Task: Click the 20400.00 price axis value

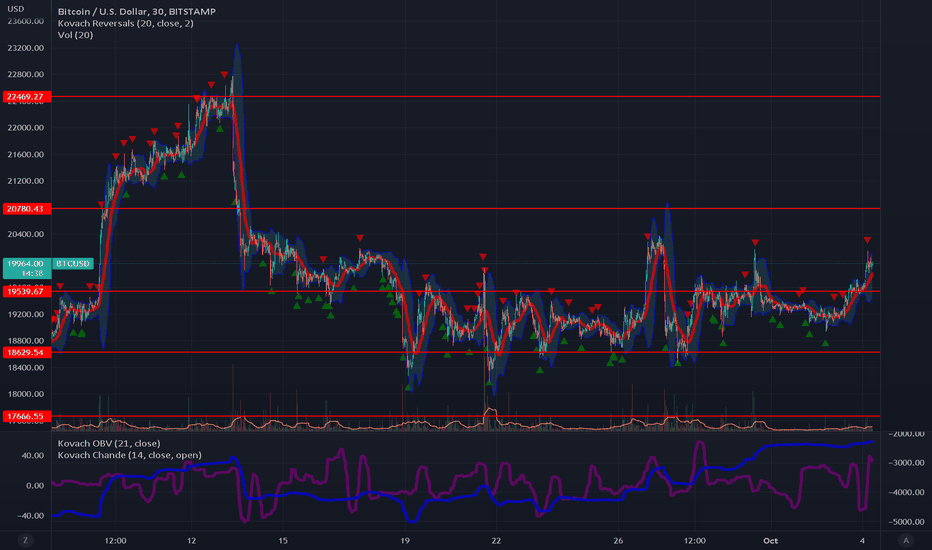Action: coord(26,234)
